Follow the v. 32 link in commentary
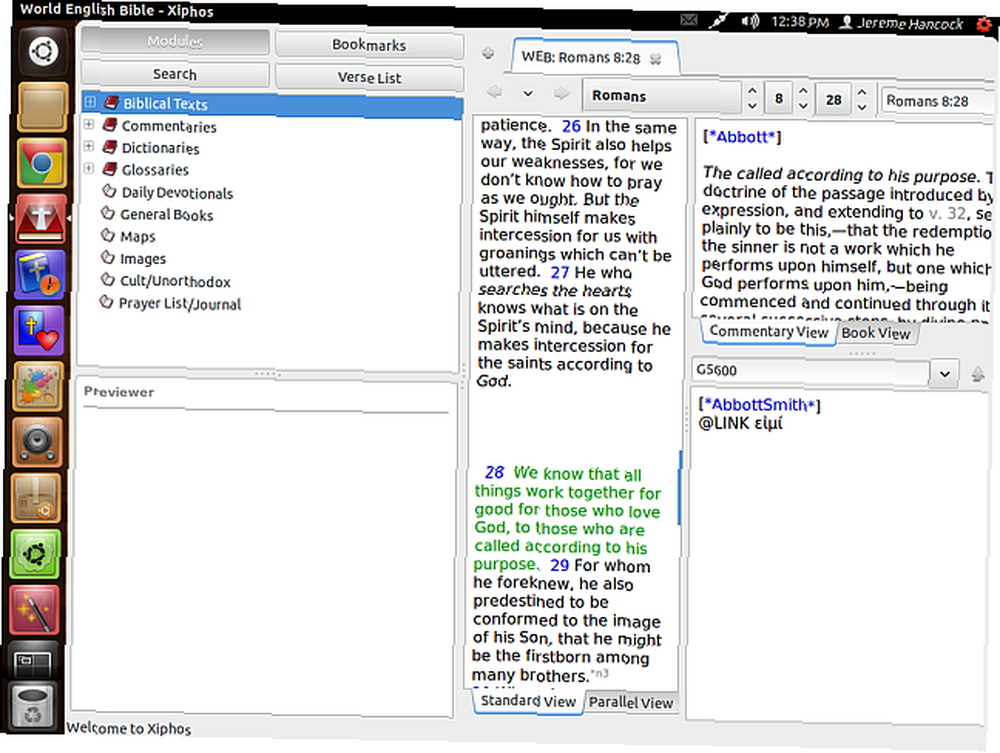Image resolution: width=1000 pixels, height=753 pixels. pos(946,212)
